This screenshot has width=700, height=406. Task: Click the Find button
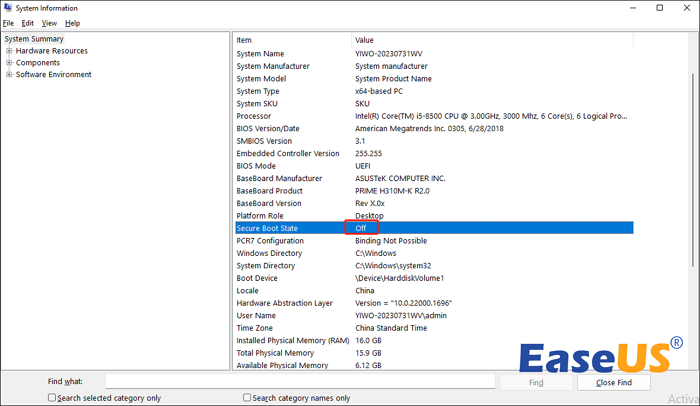point(536,382)
